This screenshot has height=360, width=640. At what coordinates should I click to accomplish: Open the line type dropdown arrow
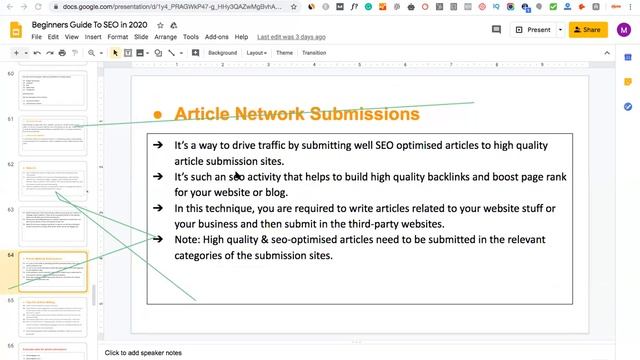181,53
